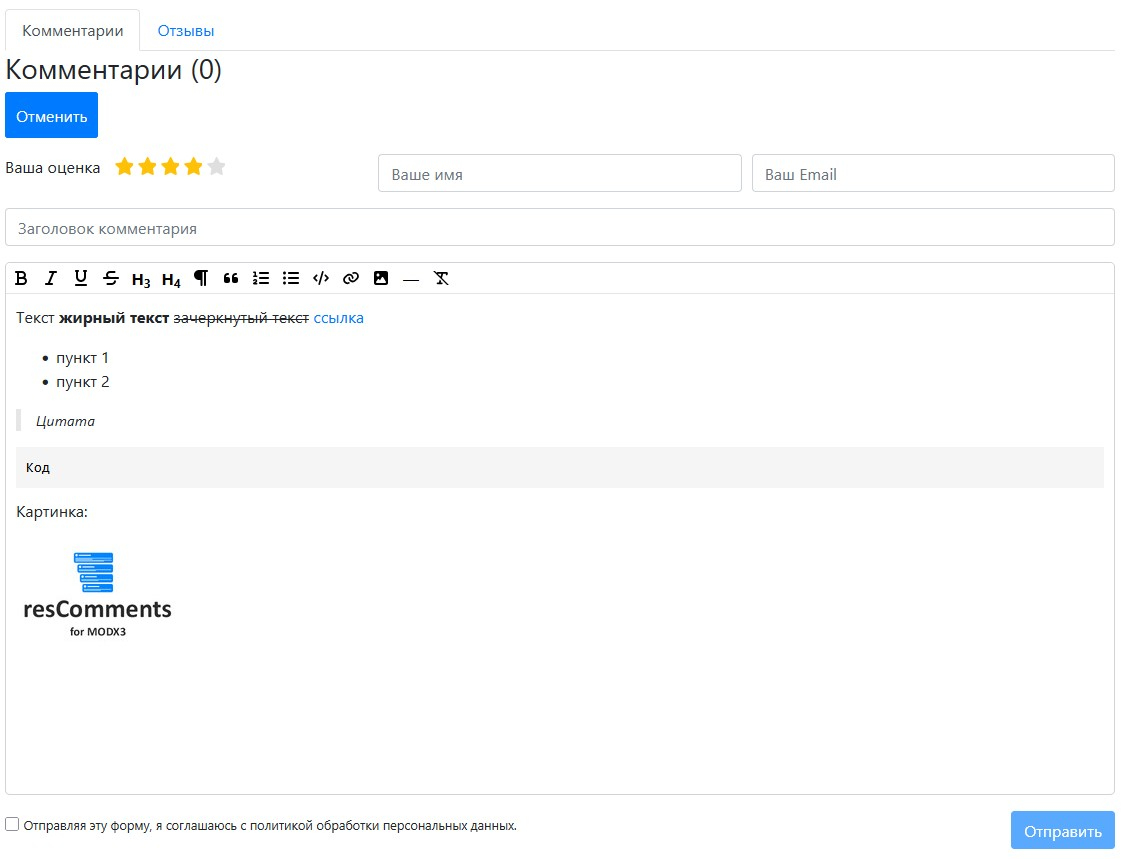Viewport: 1128px width, 859px height.
Task: Insert a blockquote with the quote icon
Action: tap(231, 278)
